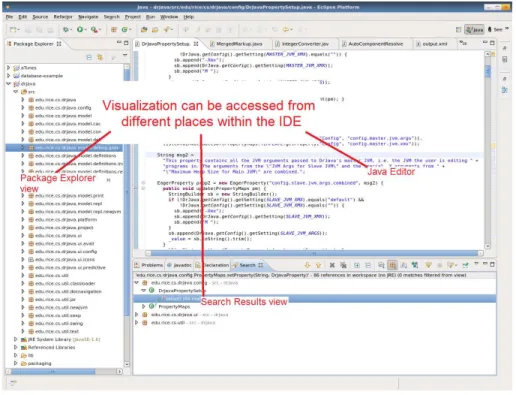Click the Pin Search View icon
The width and height of the screenshot is (516, 395).
pos(465,265)
